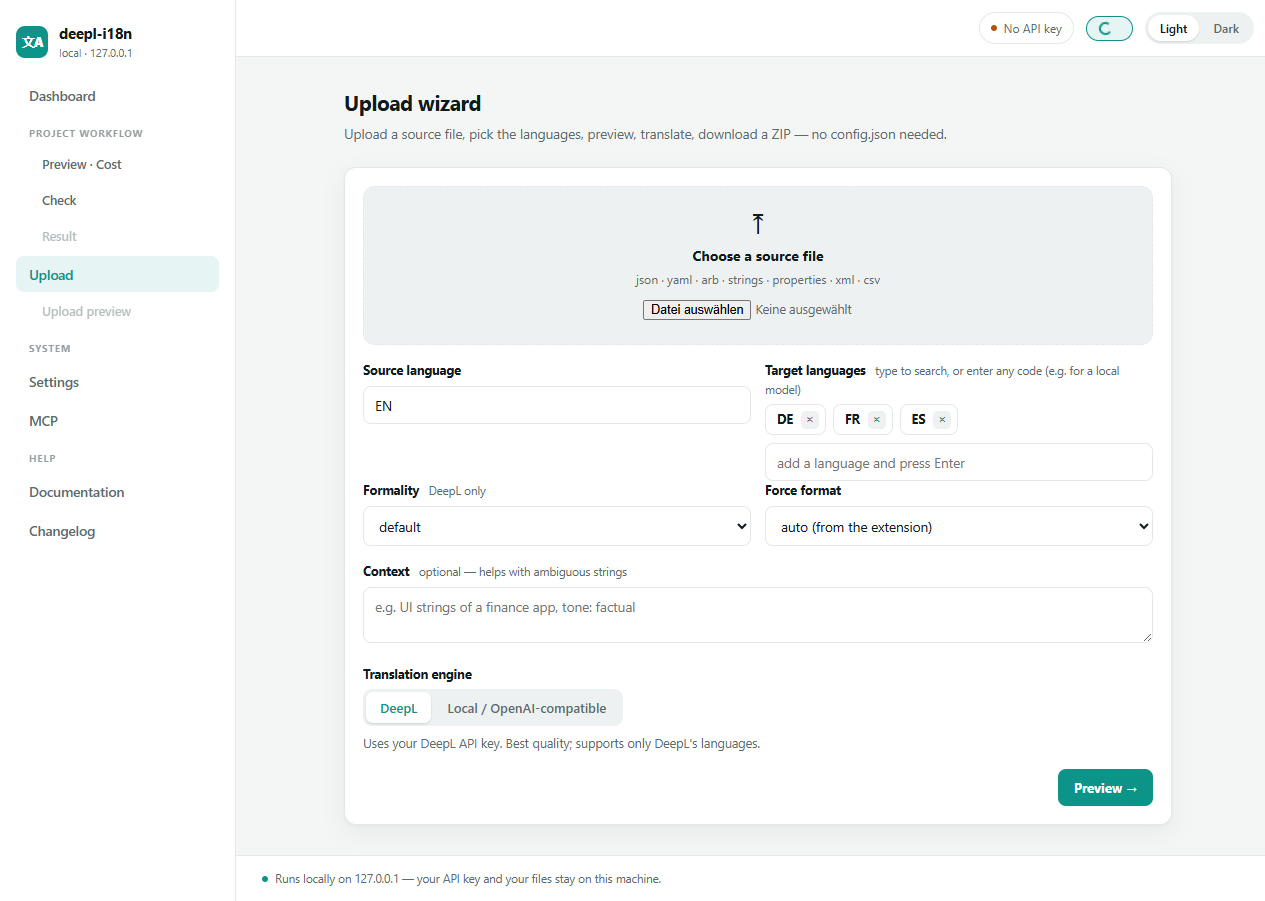Image resolution: width=1265 pixels, height=901 pixels.
Task: Focus the Source language input field
Action: pos(557,405)
